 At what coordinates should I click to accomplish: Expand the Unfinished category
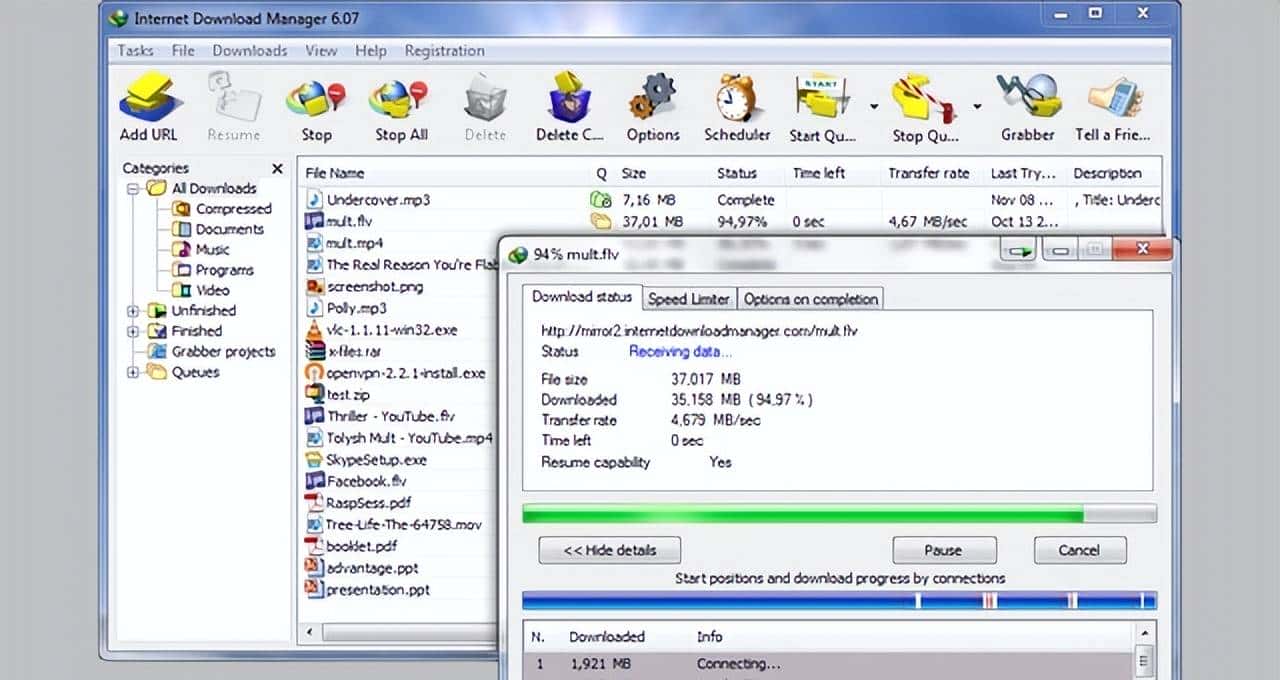pyautogui.click(x=133, y=310)
